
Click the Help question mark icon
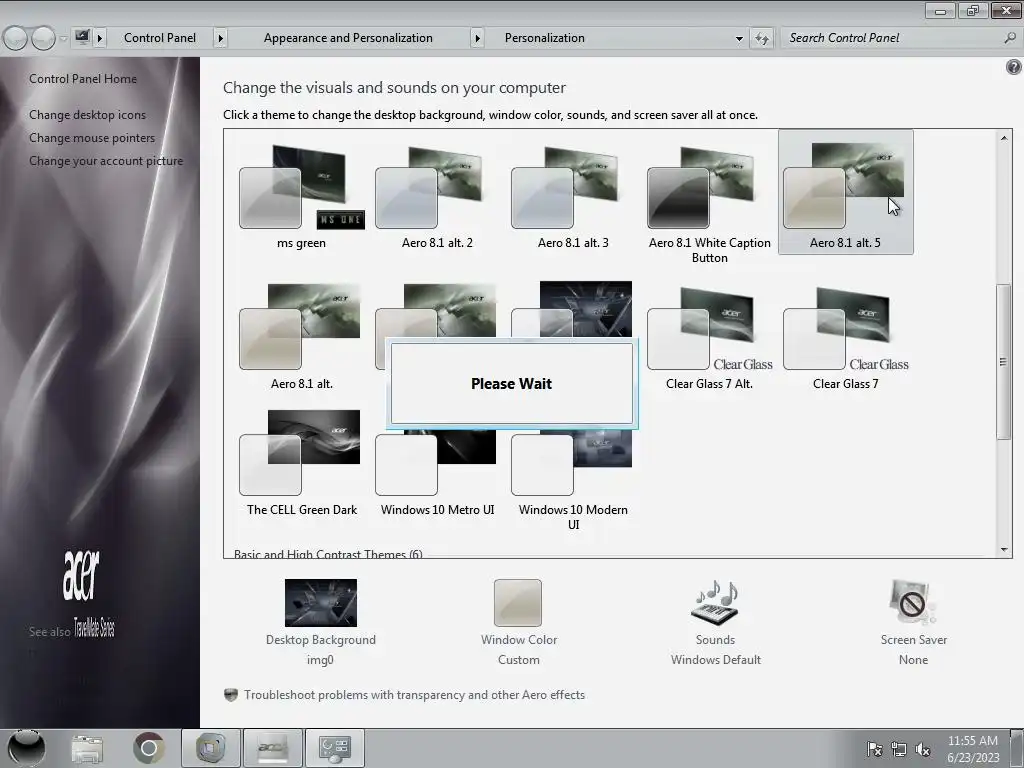pos(1014,67)
